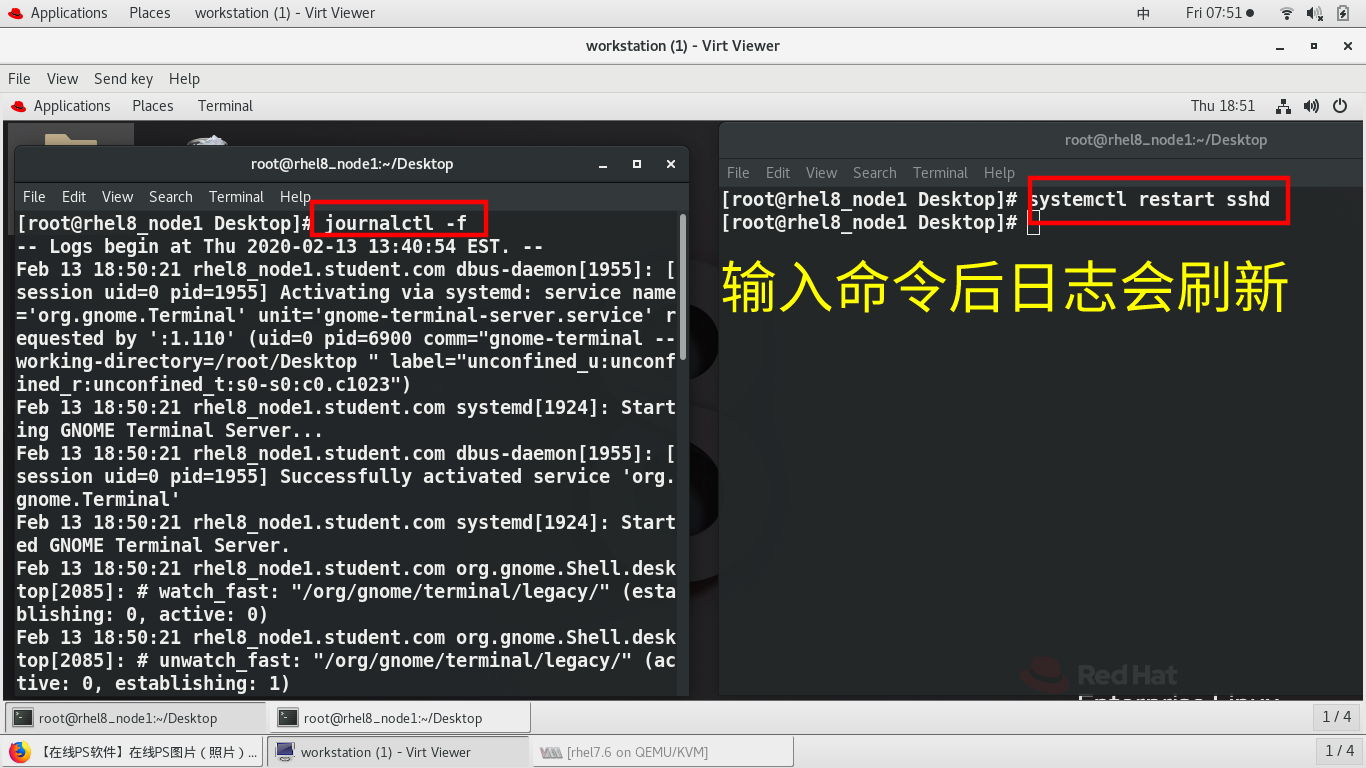Close the Virt Viewer window
Image resolution: width=1366 pixels, height=768 pixels.
[x=1346, y=46]
